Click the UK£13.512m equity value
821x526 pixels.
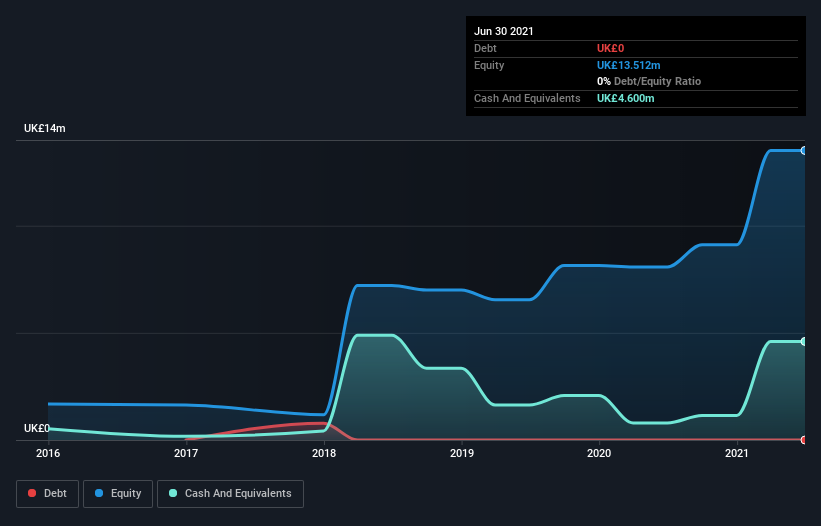[628, 65]
